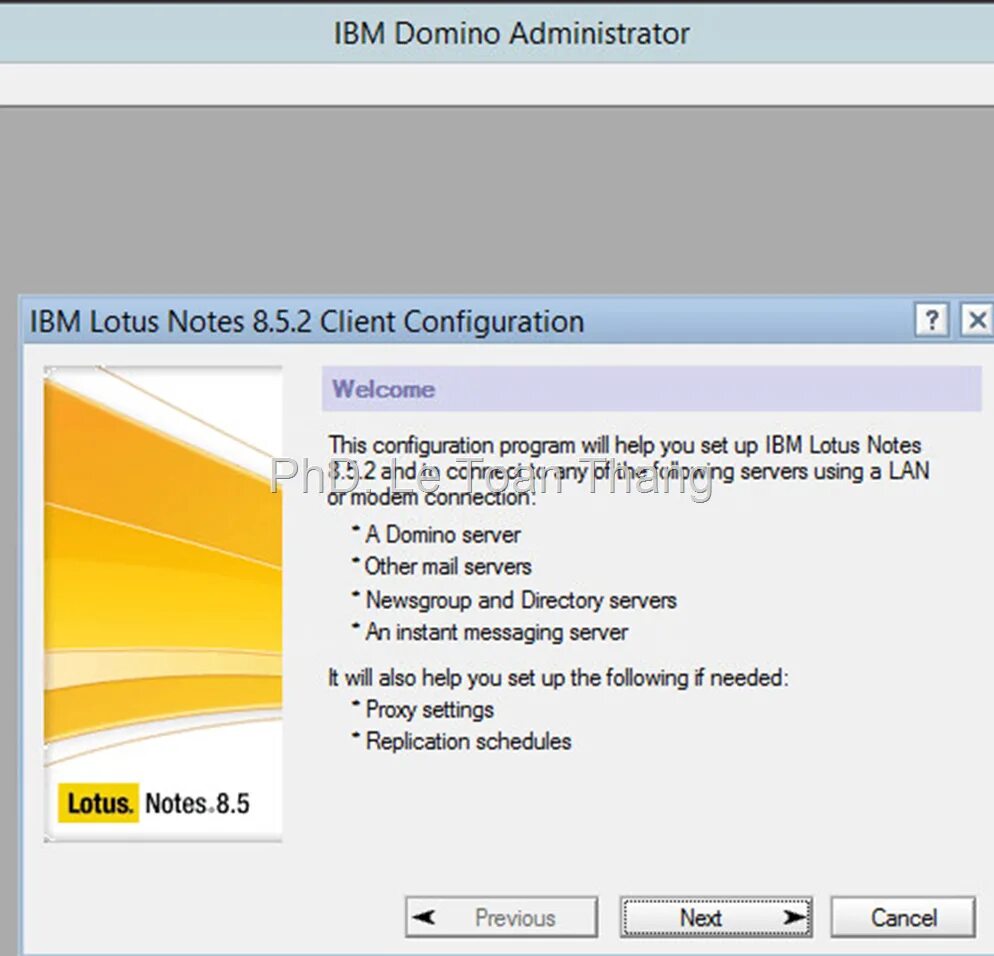994x956 pixels.
Task: Click the dialog title 'IBM Lotus Notes 8.5.2 Client Configuration'
Action: pyautogui.click(x=307, y=321)
